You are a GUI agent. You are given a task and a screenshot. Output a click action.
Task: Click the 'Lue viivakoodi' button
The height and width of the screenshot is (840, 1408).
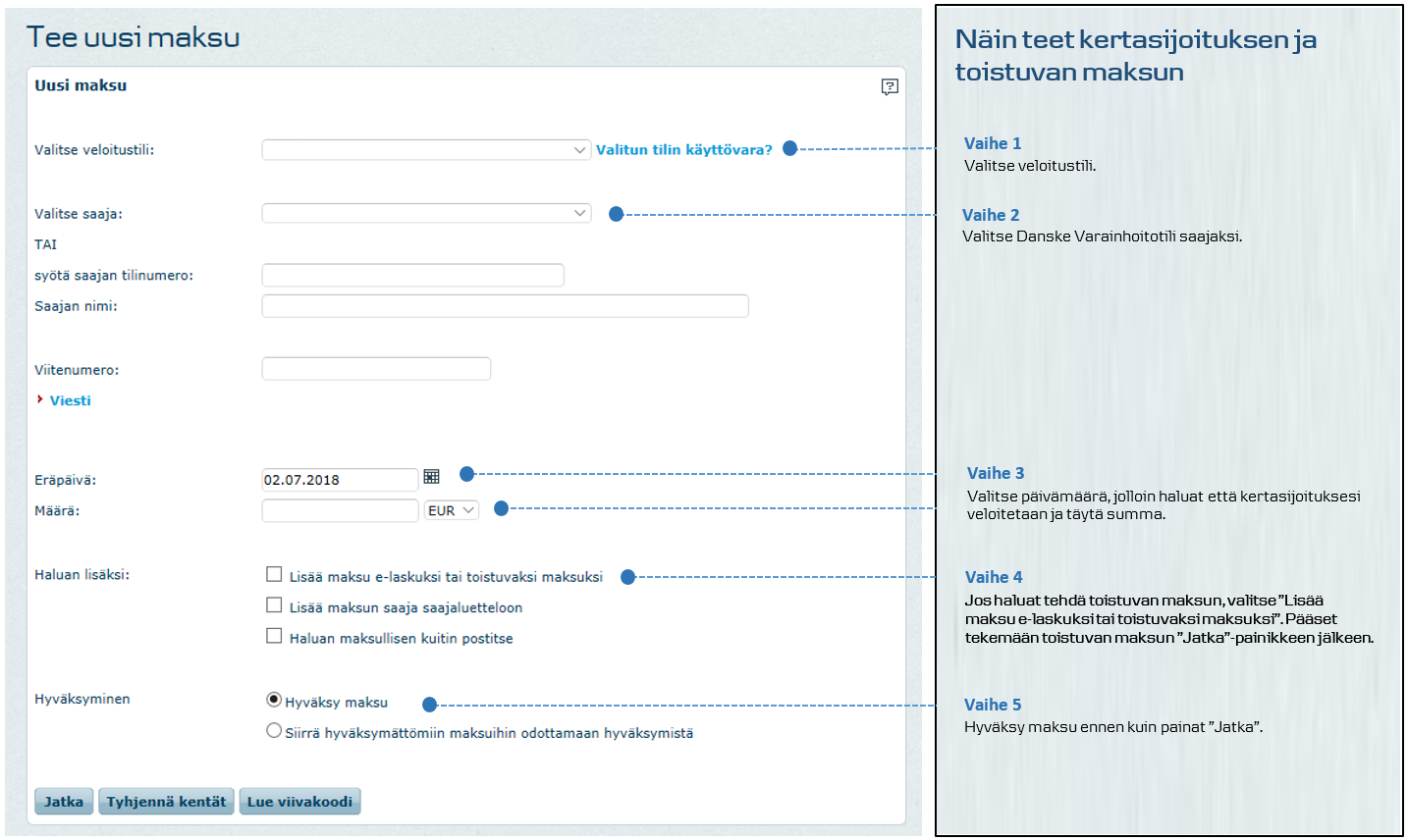tap(299, 802)
